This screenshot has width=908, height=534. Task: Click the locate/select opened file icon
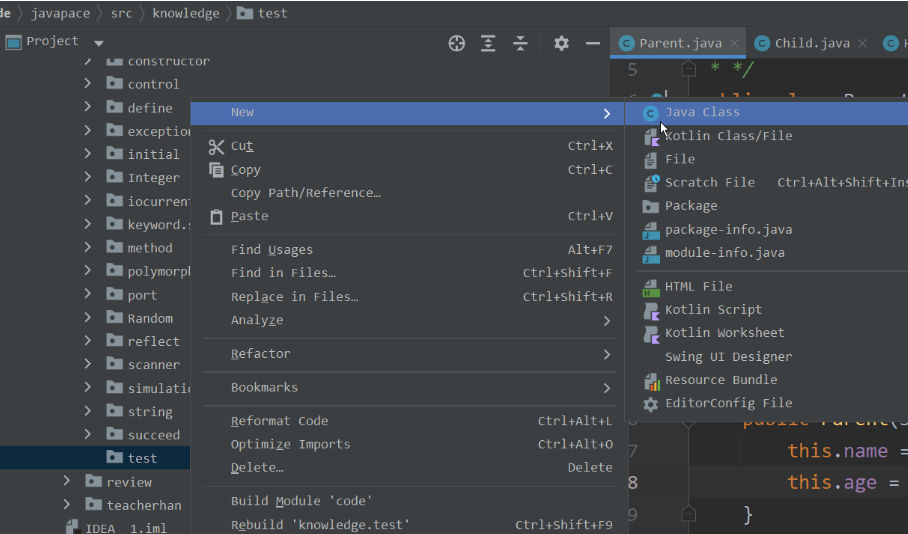(x=457, y=43)
